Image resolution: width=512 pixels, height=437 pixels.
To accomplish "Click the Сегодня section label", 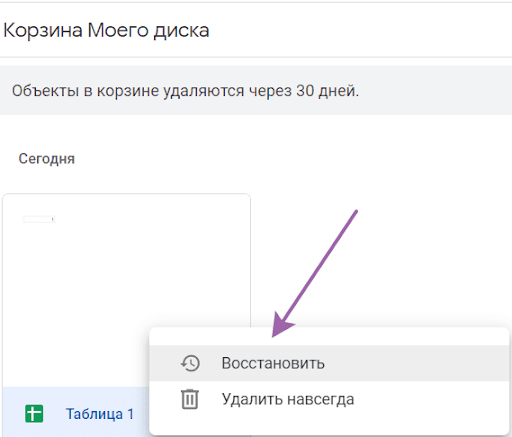I will [47, 159].
